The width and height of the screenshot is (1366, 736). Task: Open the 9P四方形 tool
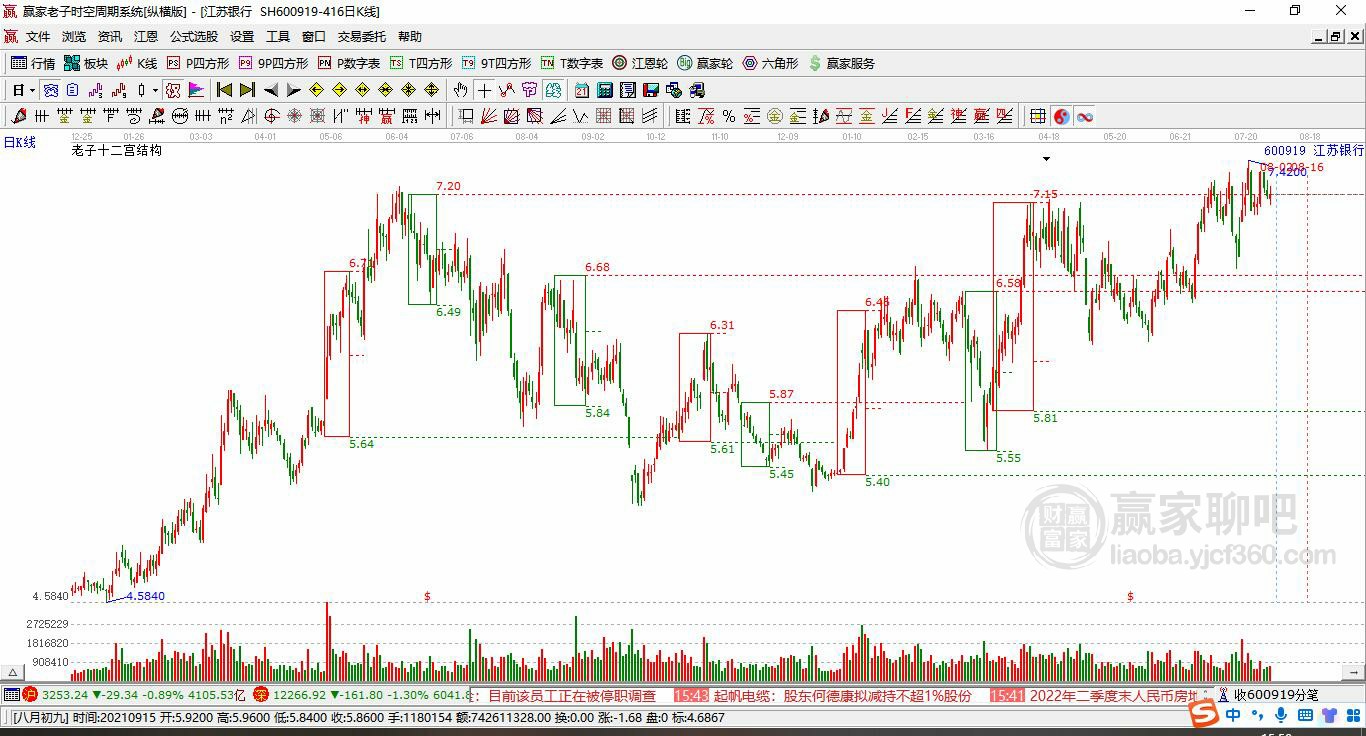pyautogui.click(x=273, y=63)
